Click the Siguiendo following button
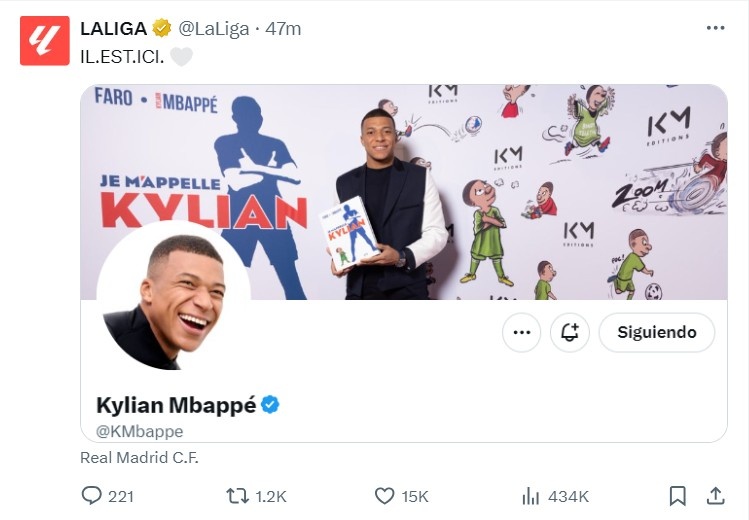 pos(656,333)
